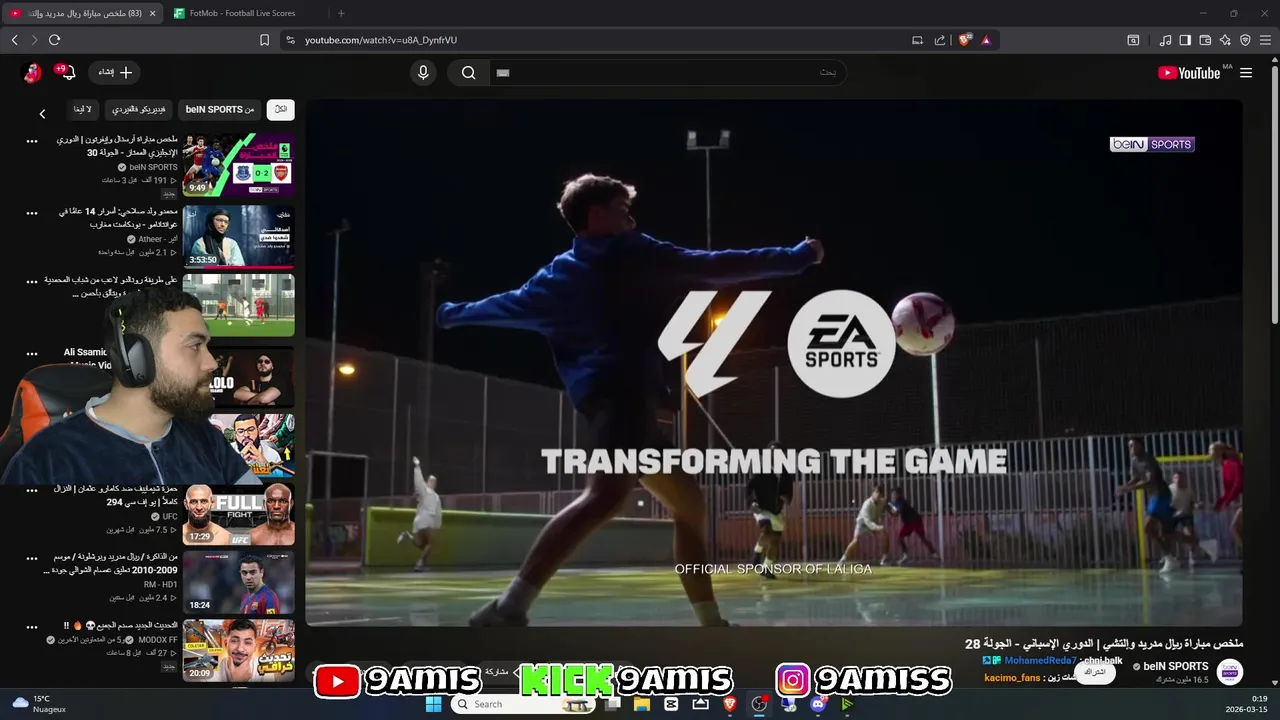This screenshot has height=720, width=1280.
Task: Click the address bar URL field
Action: [x=600, y=40]
